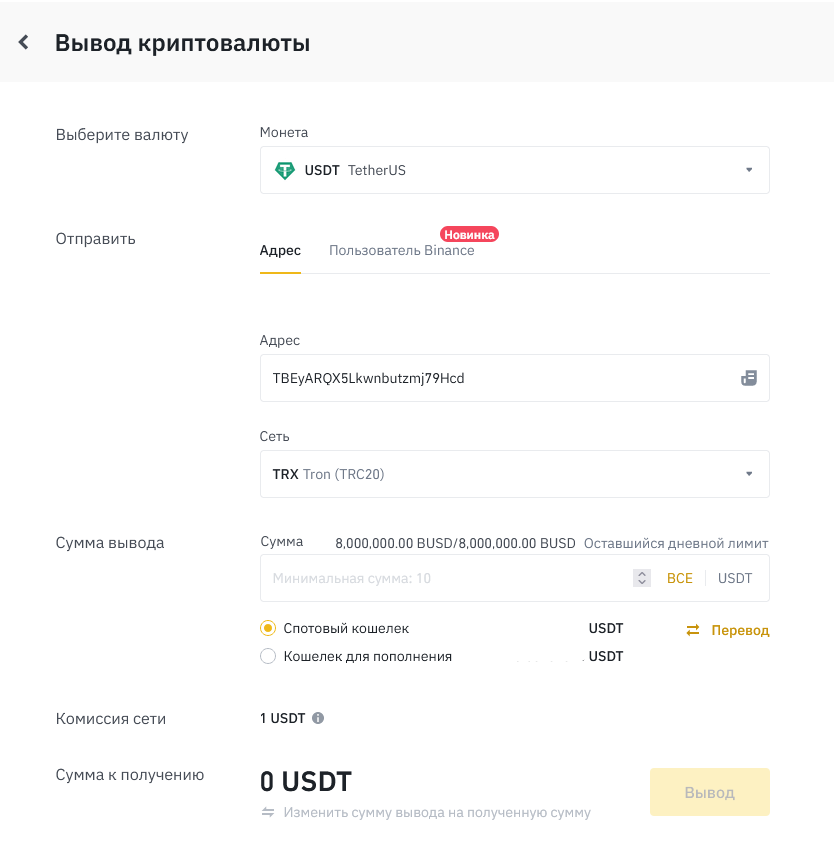Open the TRX Tron (TRC20) network dropdown arrow
Image resolution: width=834 pixels, height=845 pixels.
tap(749, 474)
